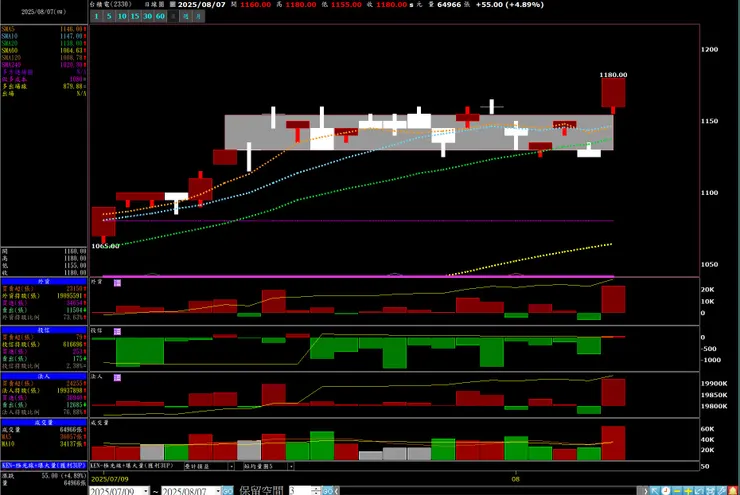740x495 pixels.
Task: Click the SMA20 legend row
Action: tap(44, 43)
